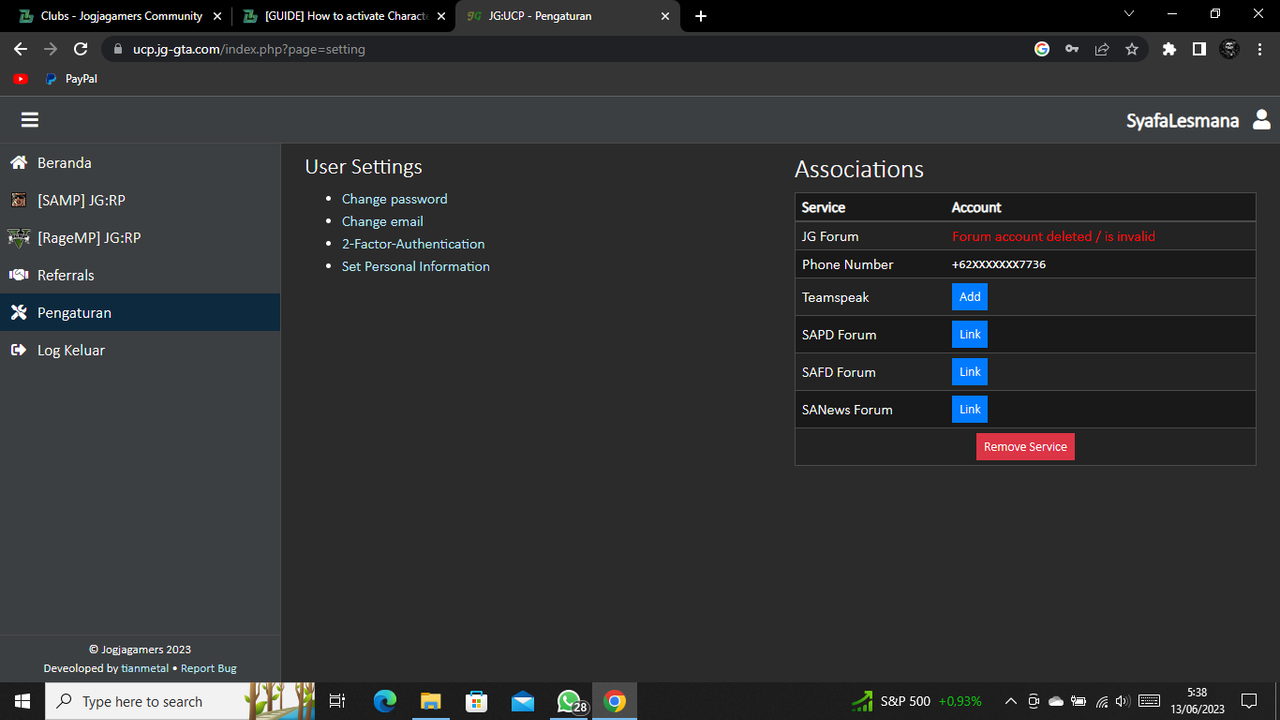Open the Set Personal Information link
Viewport: 1280px width, 720px height.
pyautogui.click(x=416, y=266)
